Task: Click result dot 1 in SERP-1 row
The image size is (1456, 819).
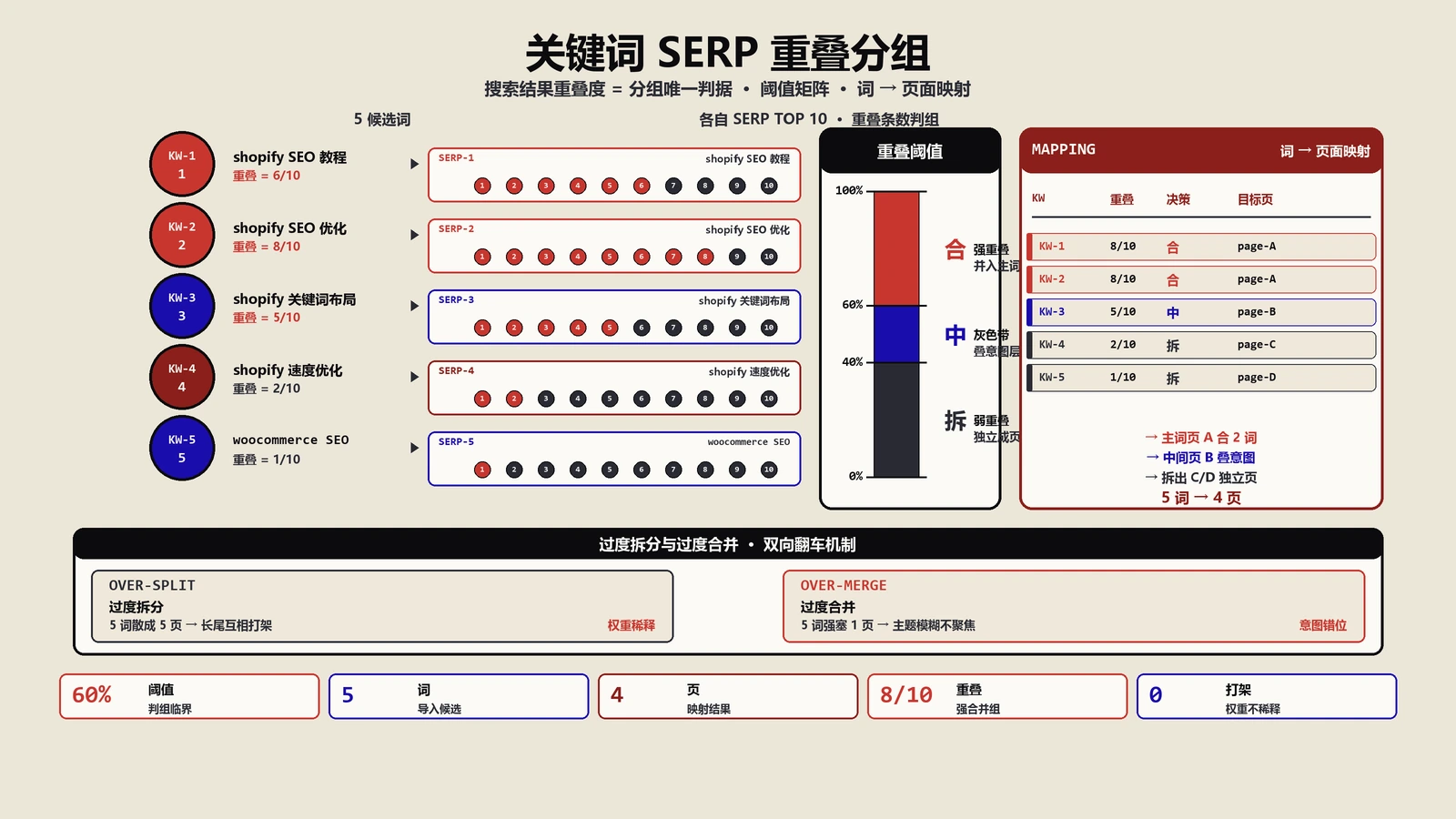Action: click(482, 186)
